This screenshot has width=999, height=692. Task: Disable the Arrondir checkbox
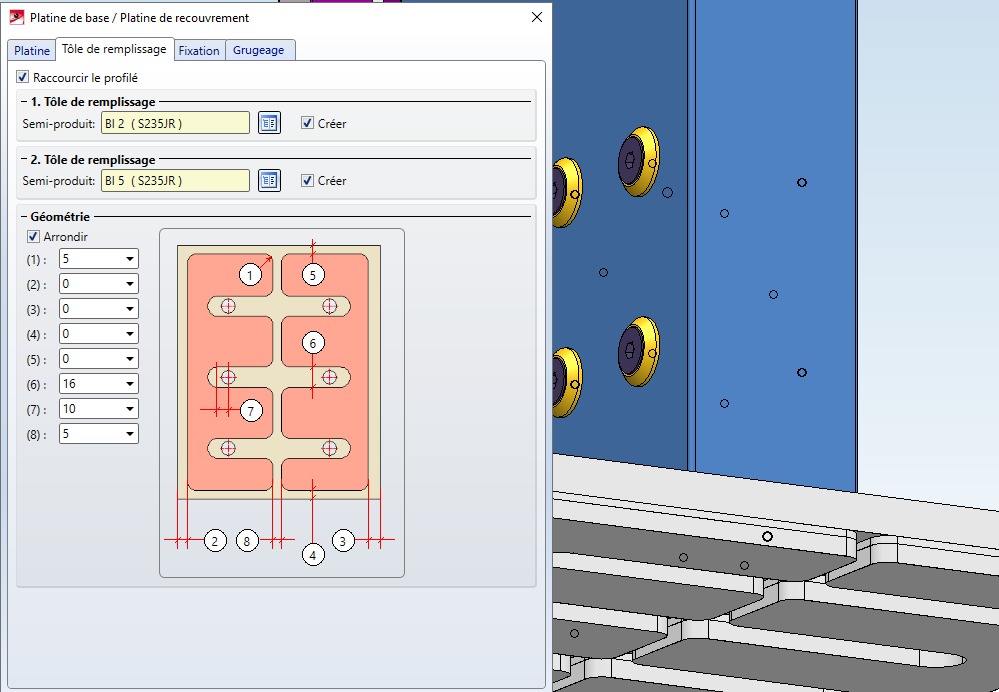tap(34, 237)
